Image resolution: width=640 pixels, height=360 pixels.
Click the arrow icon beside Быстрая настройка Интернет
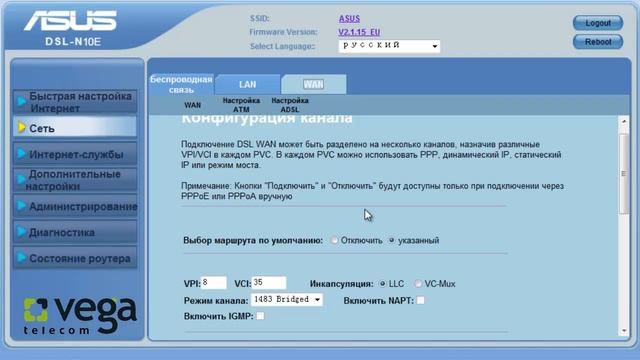point(21,100)
